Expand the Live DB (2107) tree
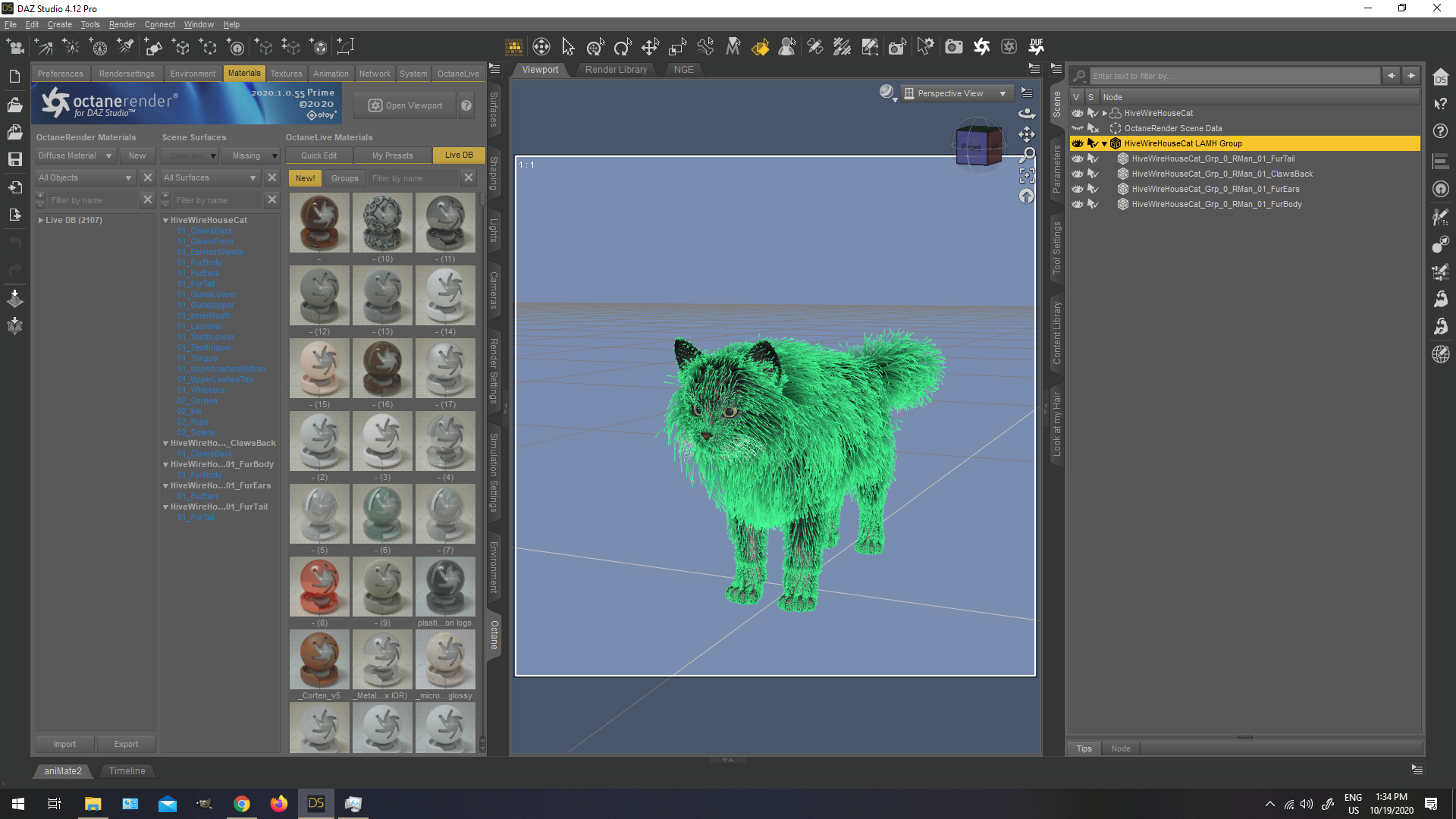 tap(41, 220)
